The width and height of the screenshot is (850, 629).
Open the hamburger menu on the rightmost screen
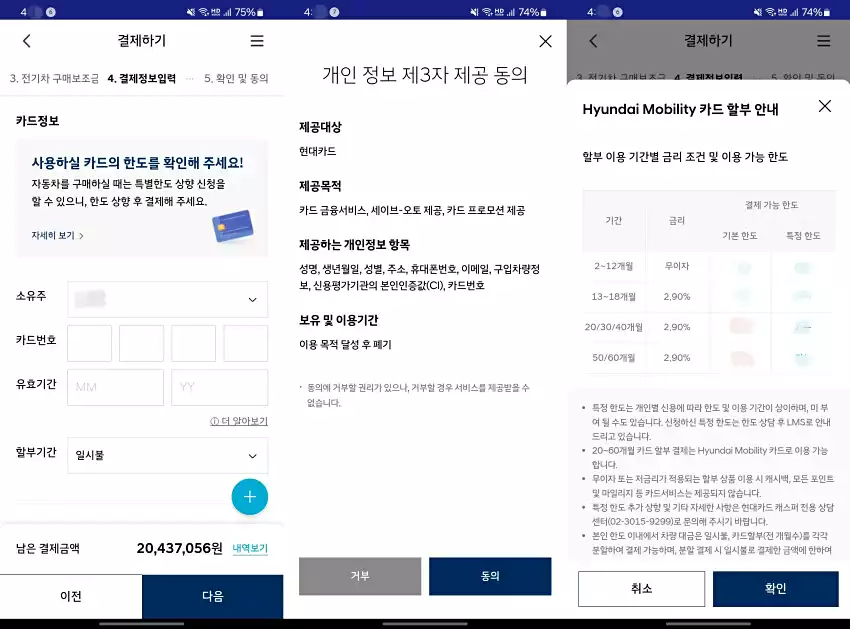click(x=823, y=41)
